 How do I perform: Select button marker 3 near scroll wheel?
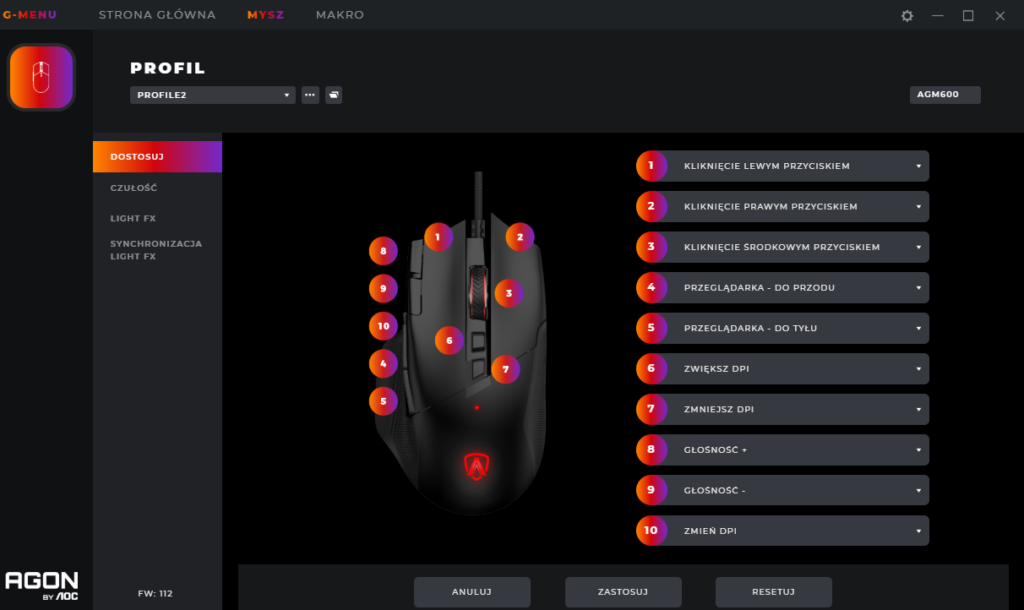pos(509,293)
